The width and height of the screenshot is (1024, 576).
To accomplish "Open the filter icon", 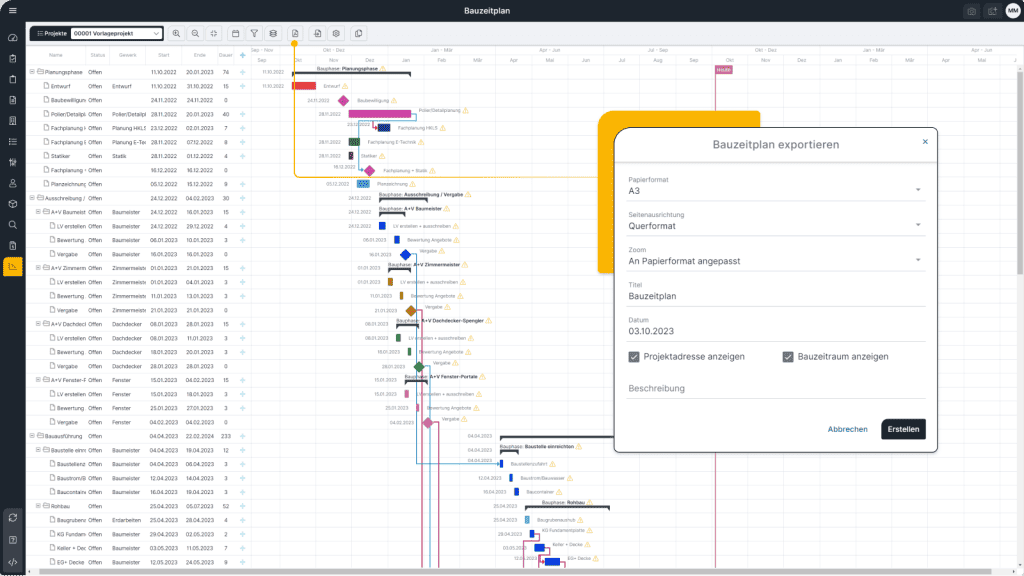I will pyautogui.click(x=256, y=33).
